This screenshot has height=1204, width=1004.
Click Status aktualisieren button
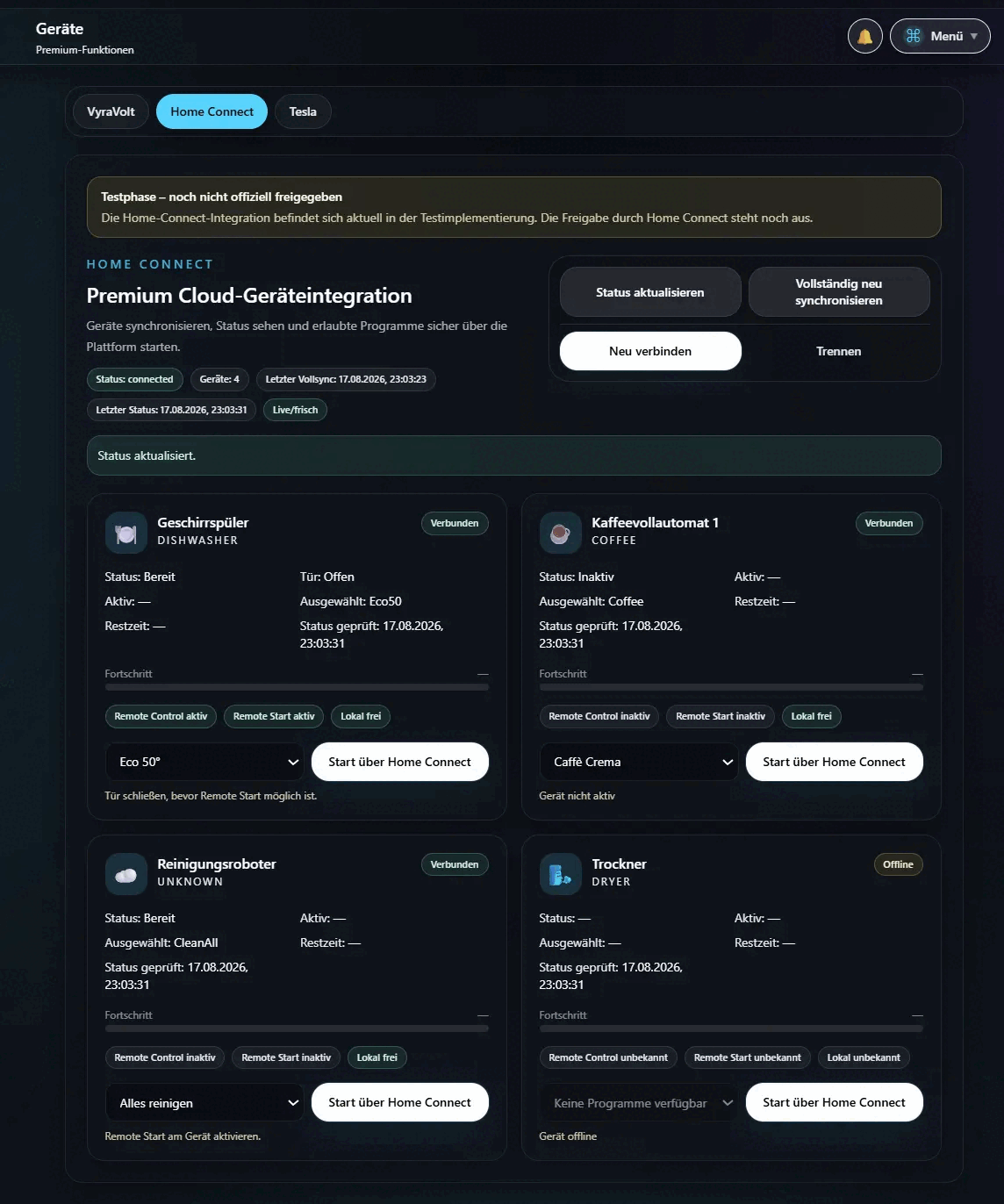[x=650, y=292]
